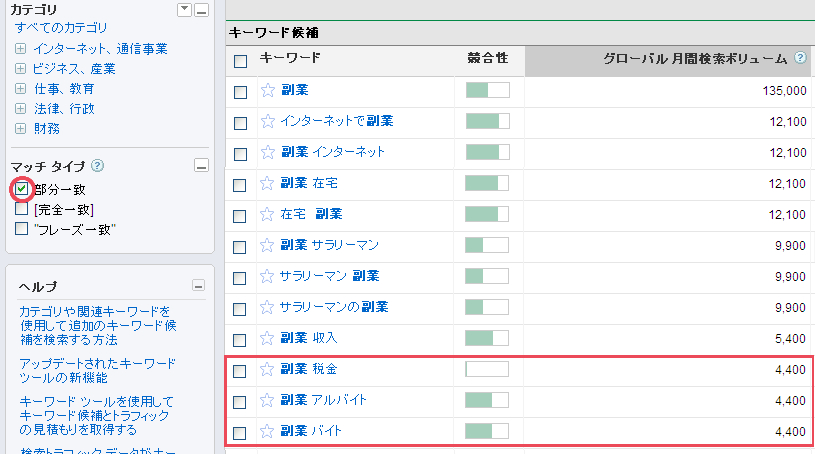This screenshot has width=815, height=454.
Task: Star the 副業 税金 keyword
Action: [267, 370]
